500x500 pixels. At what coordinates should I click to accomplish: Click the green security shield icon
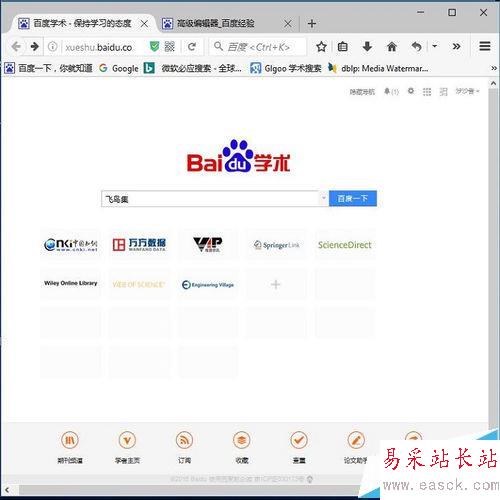click(154, 47)
